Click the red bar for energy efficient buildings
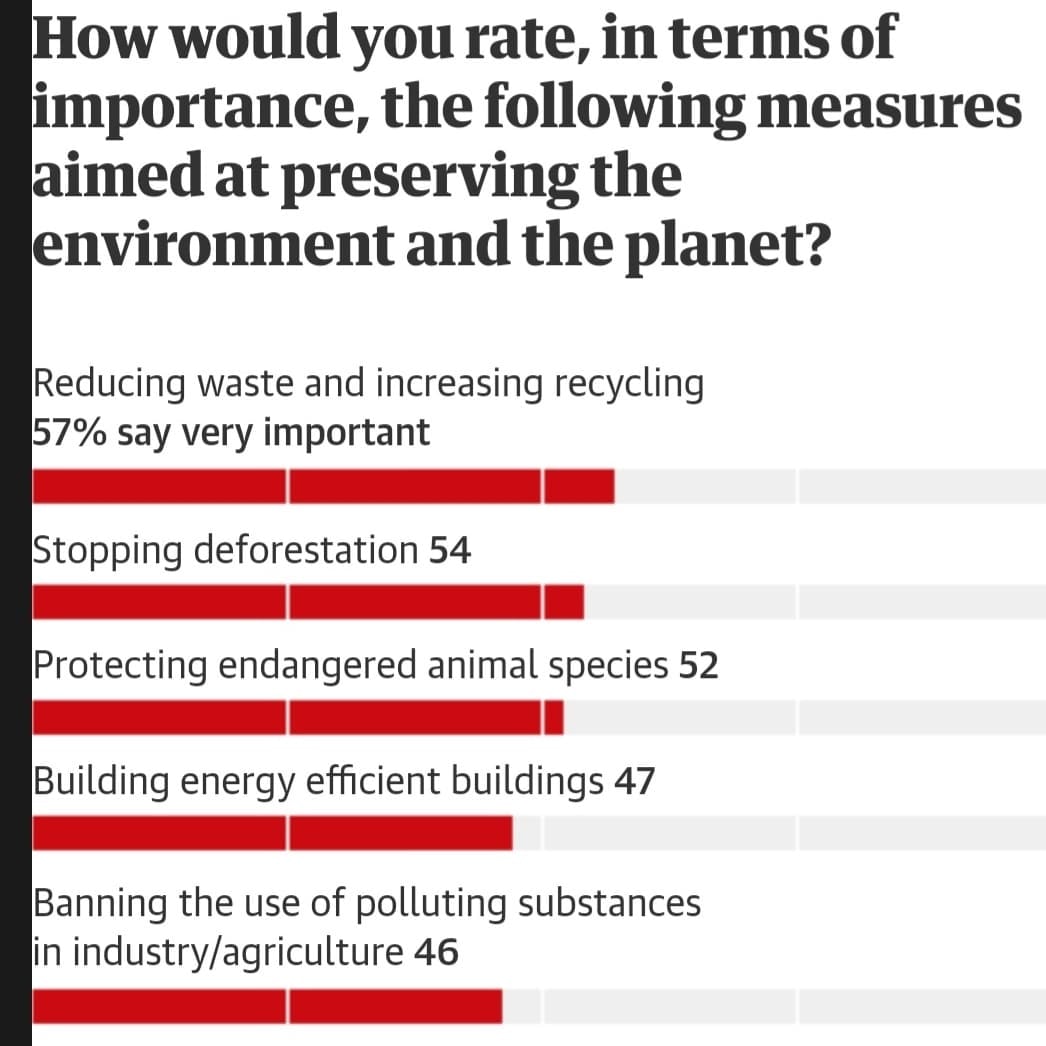The width and height of the screenshot is (1046, 1046). tap(273, 833)
